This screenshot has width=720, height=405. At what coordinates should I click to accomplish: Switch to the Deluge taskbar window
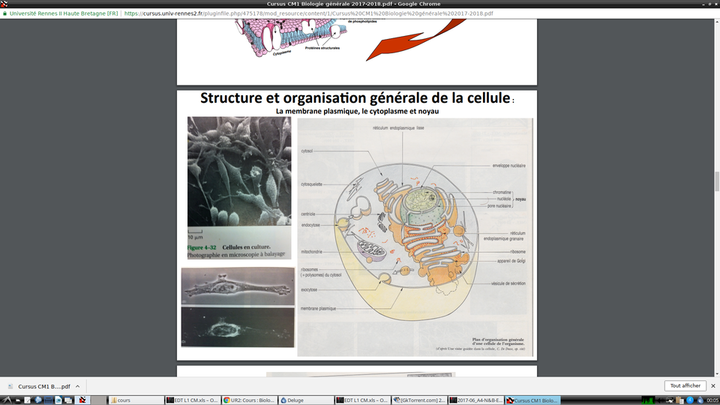point(306,400)
